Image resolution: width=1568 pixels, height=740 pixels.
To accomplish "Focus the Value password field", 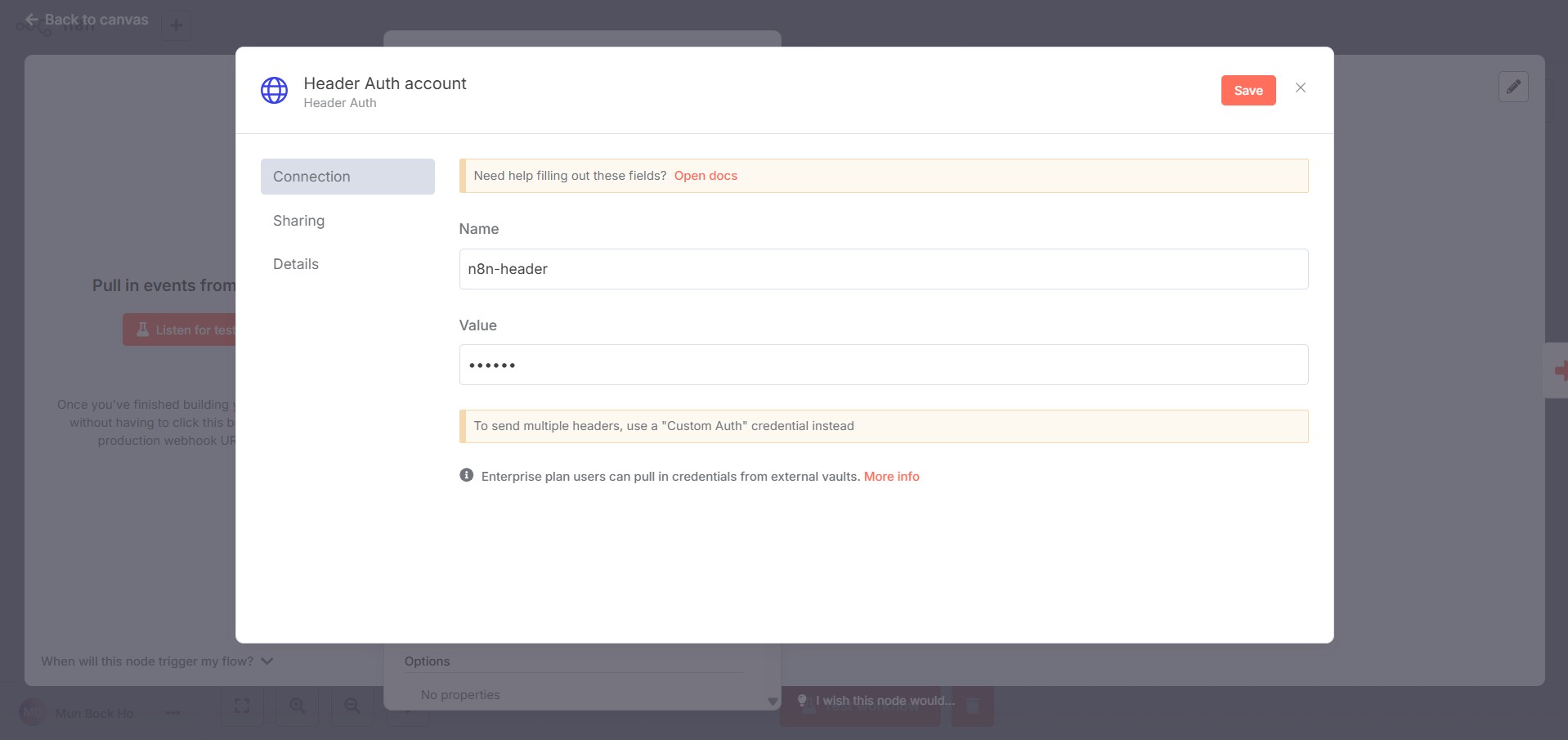I will point(883,365).
